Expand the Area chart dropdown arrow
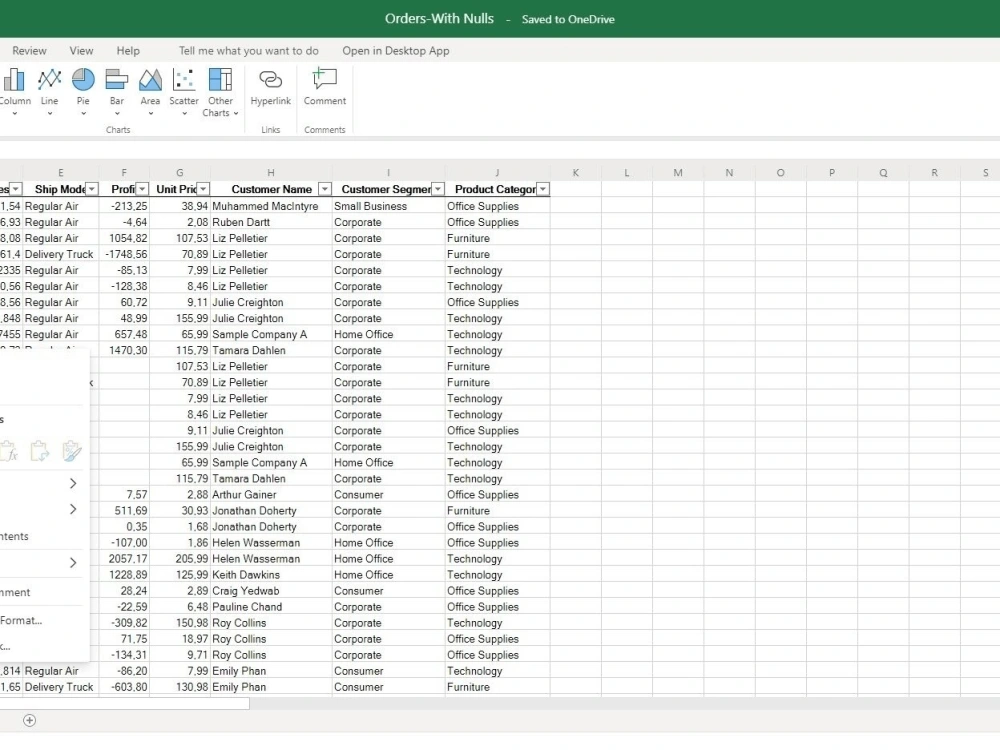This screenshot has width=1000, height=750. pyautogui.click(x=151, y=114)
